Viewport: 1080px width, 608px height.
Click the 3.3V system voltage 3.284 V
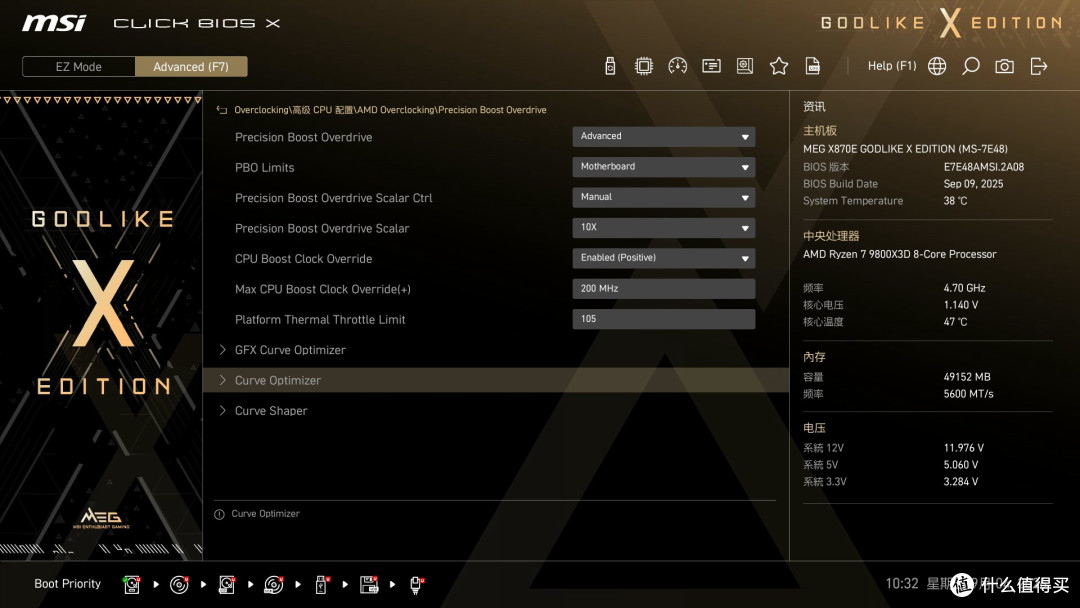tap(961, 482)
